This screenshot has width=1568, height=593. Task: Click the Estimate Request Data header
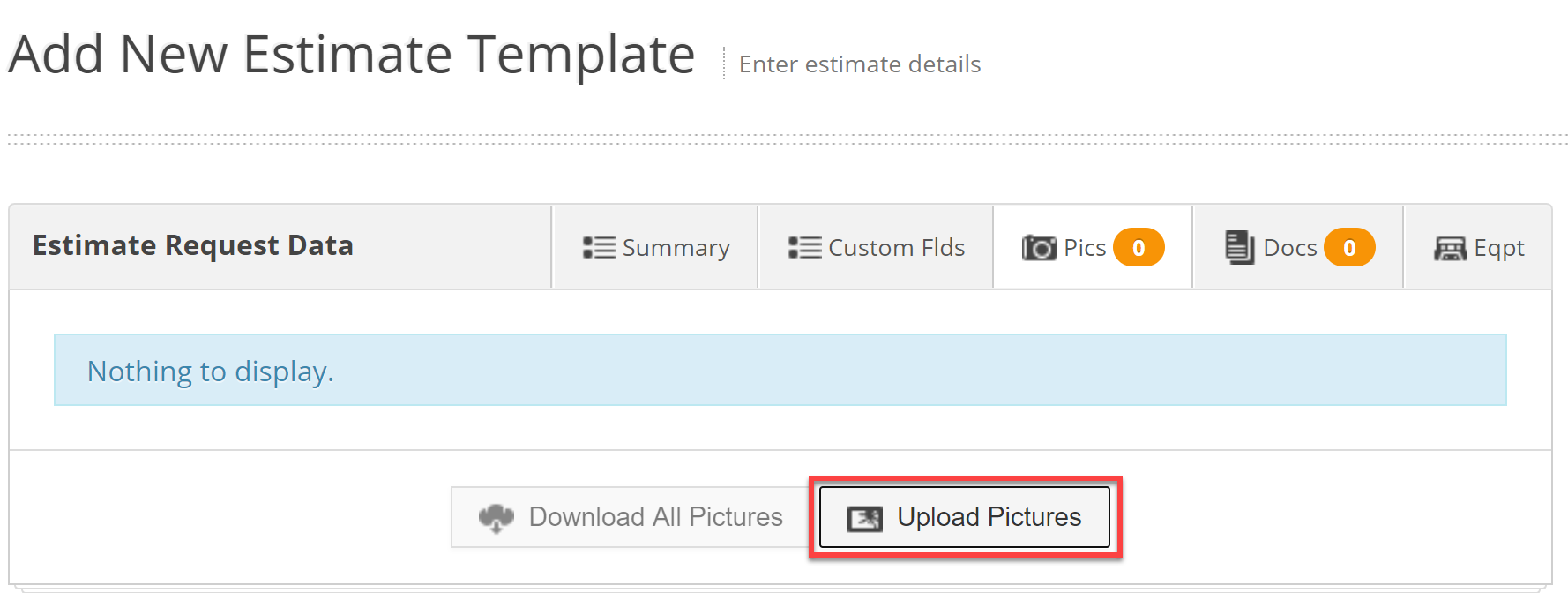click(193, 245)
